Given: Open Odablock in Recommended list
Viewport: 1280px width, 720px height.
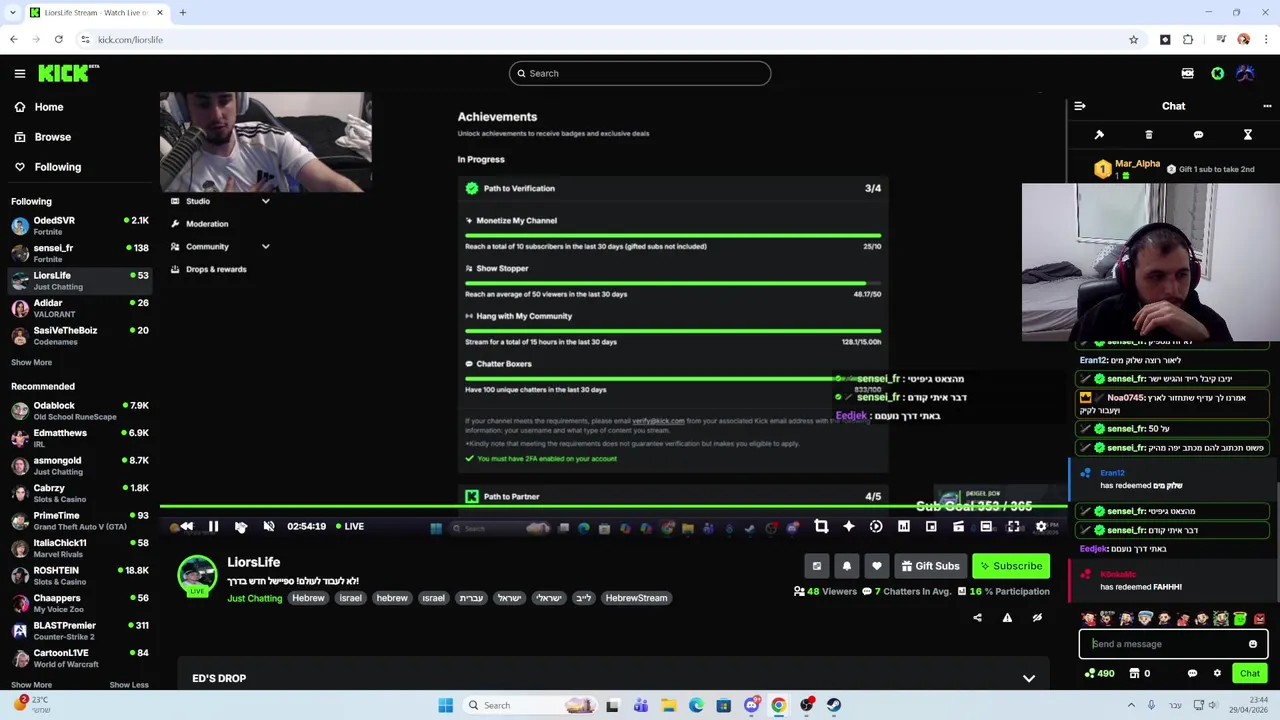Looking at the screenshot, I should (79, 411).
